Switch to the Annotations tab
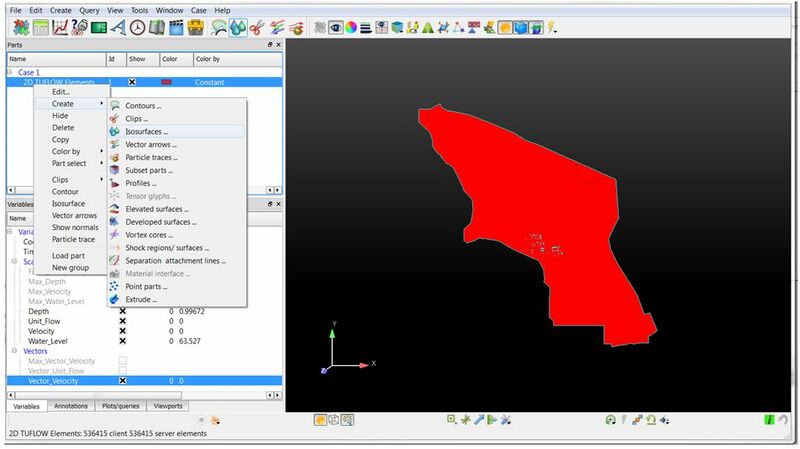Viewport: 800px width, 449px height. (72, 406)
